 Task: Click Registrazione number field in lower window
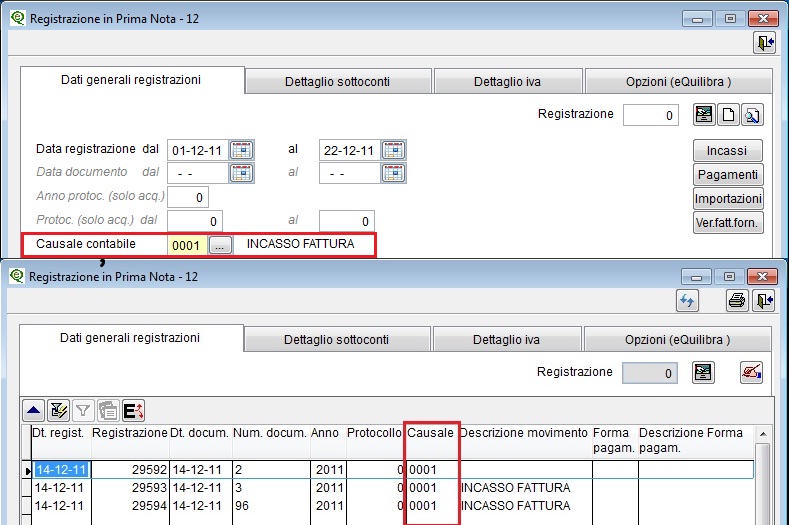click(x=650, y=373)
